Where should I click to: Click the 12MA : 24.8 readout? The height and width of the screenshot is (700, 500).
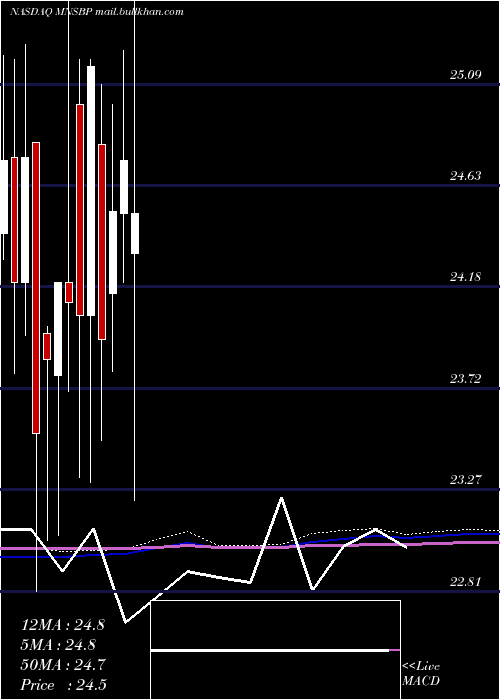63,625
